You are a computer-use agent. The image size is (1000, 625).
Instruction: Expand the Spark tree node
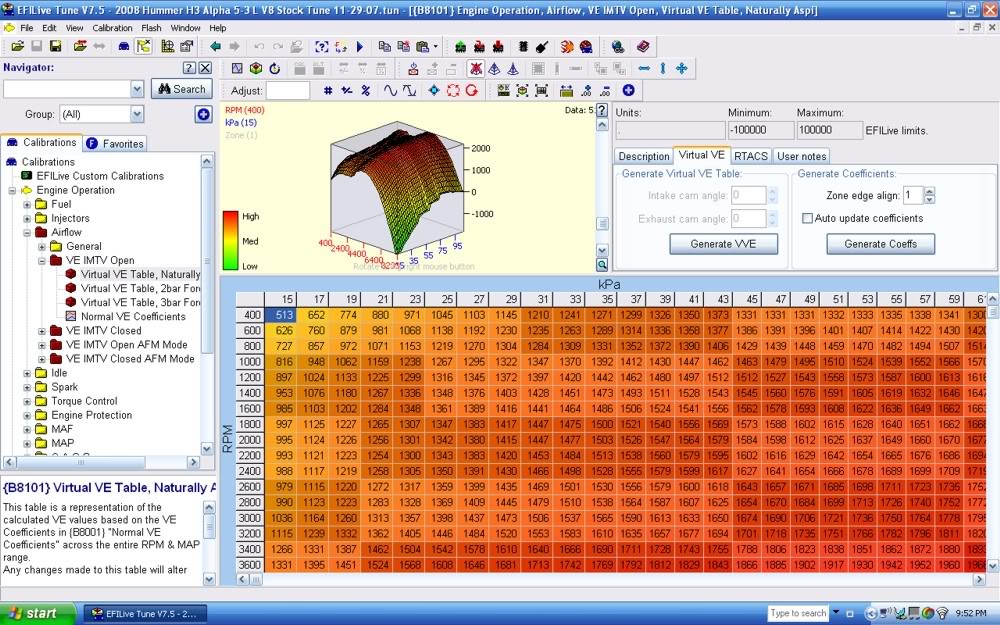27,387
